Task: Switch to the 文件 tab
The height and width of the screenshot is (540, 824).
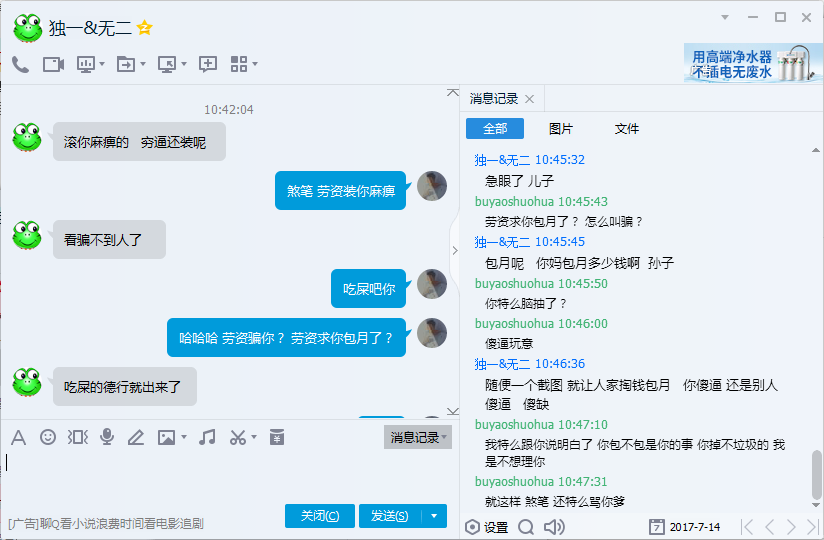Action: coord(627,129)
